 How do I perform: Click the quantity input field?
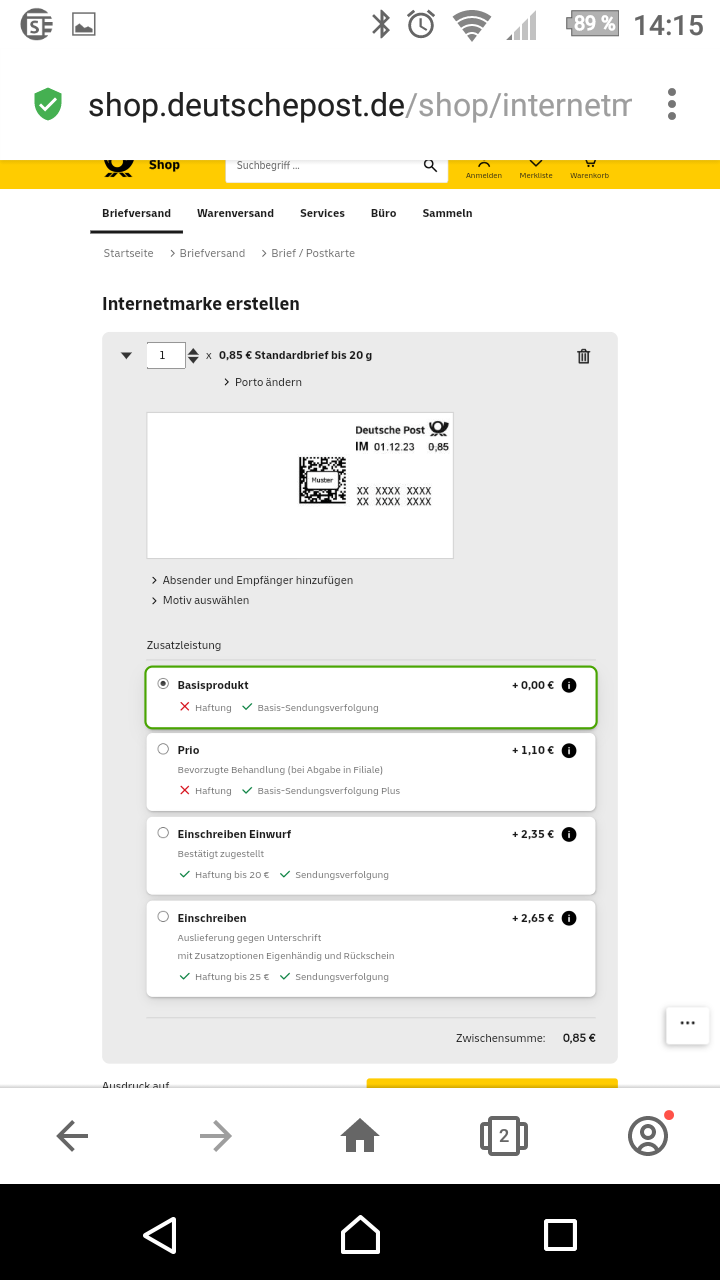point(166,355)
